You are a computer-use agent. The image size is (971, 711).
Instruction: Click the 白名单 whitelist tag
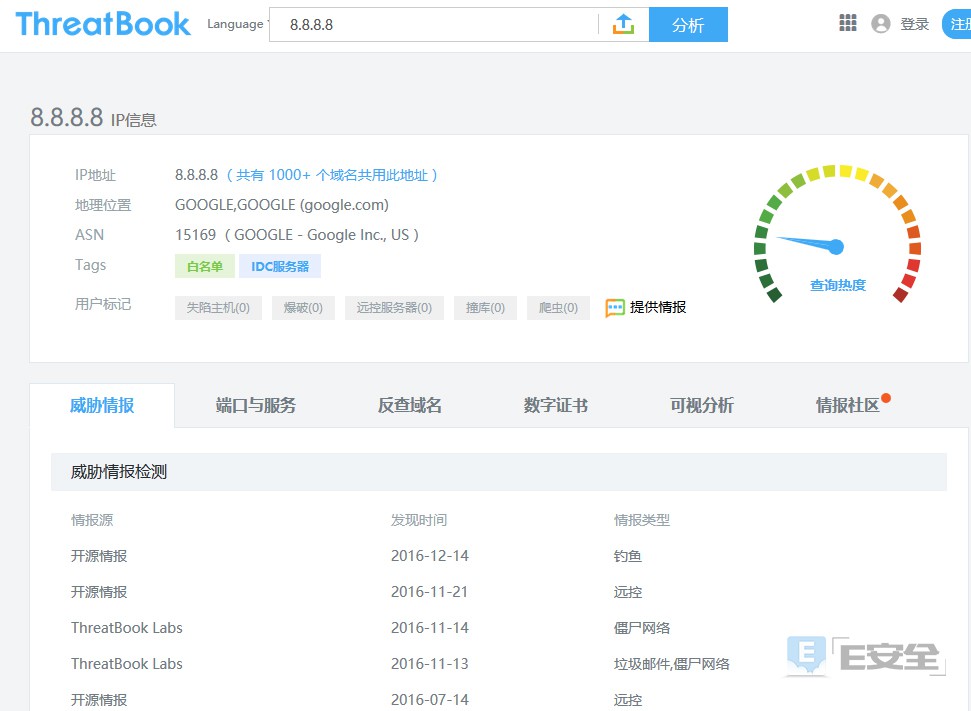click(x=205, y=266)
